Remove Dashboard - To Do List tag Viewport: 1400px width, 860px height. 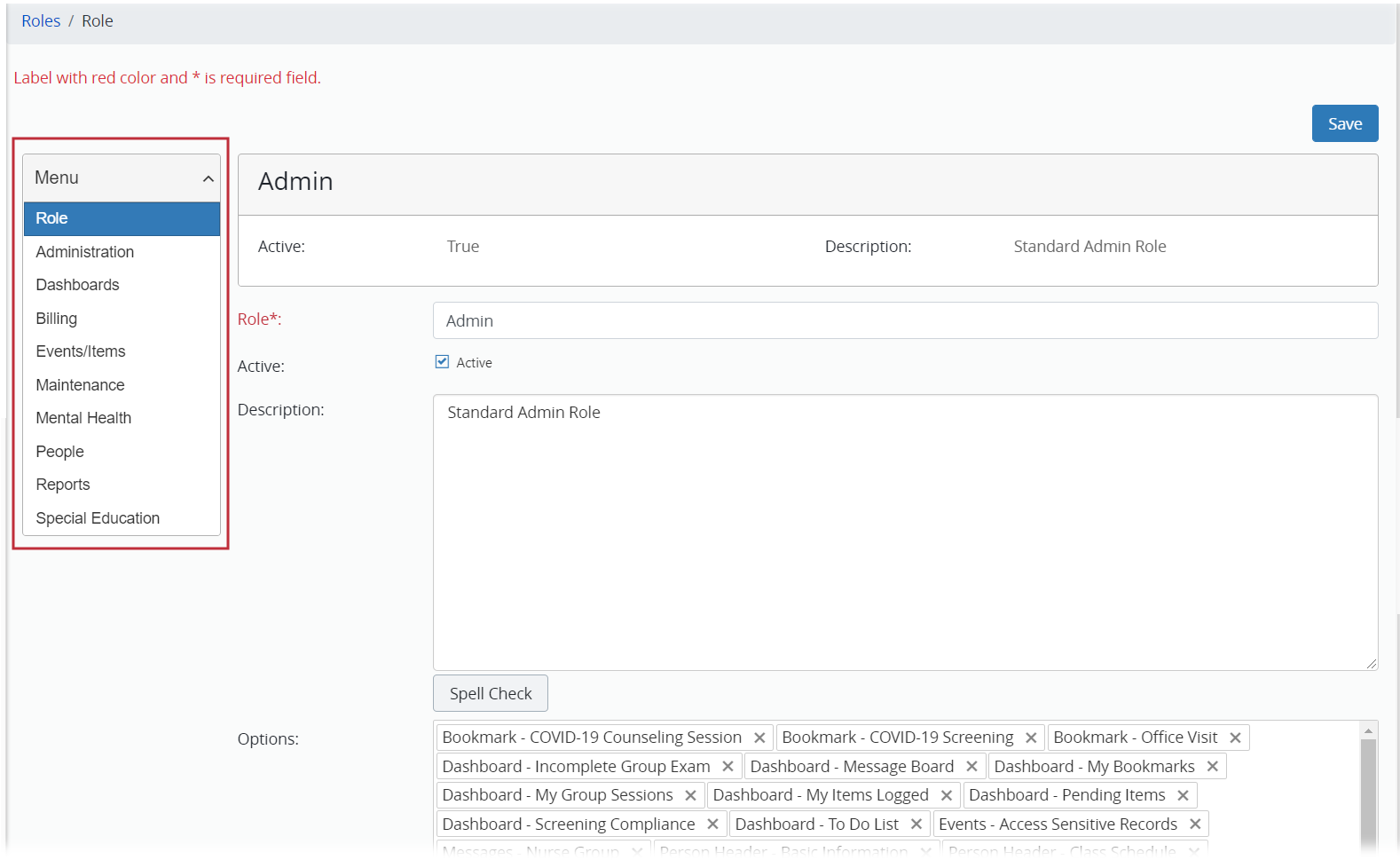[x=916, y=824]
